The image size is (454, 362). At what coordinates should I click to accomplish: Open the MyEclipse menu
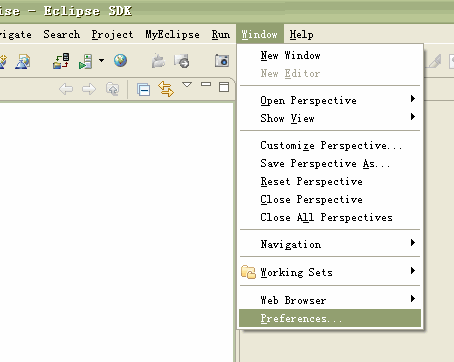(x=172, y=34)
